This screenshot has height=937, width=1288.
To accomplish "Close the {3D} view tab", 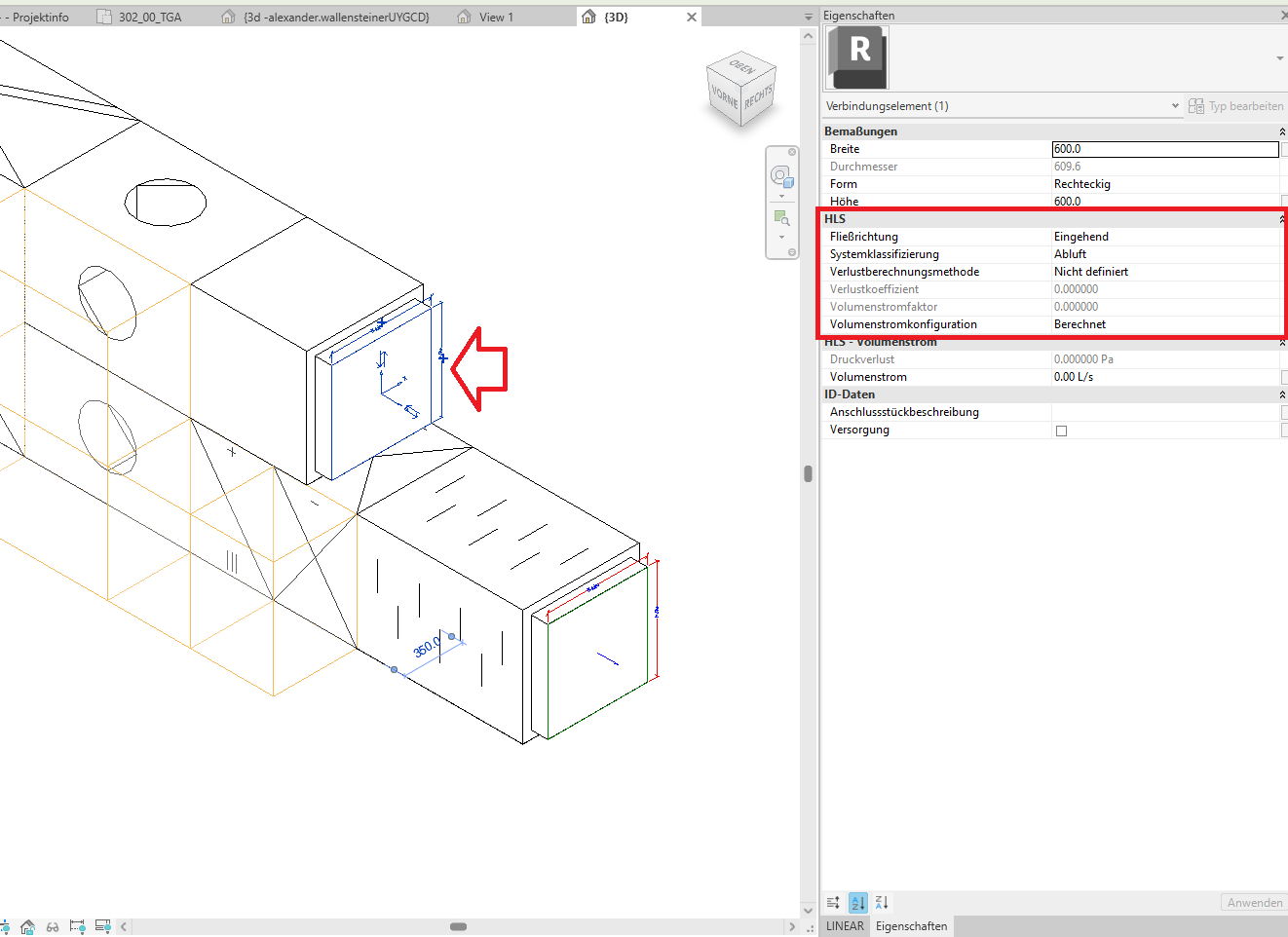I will click(692, 17).
